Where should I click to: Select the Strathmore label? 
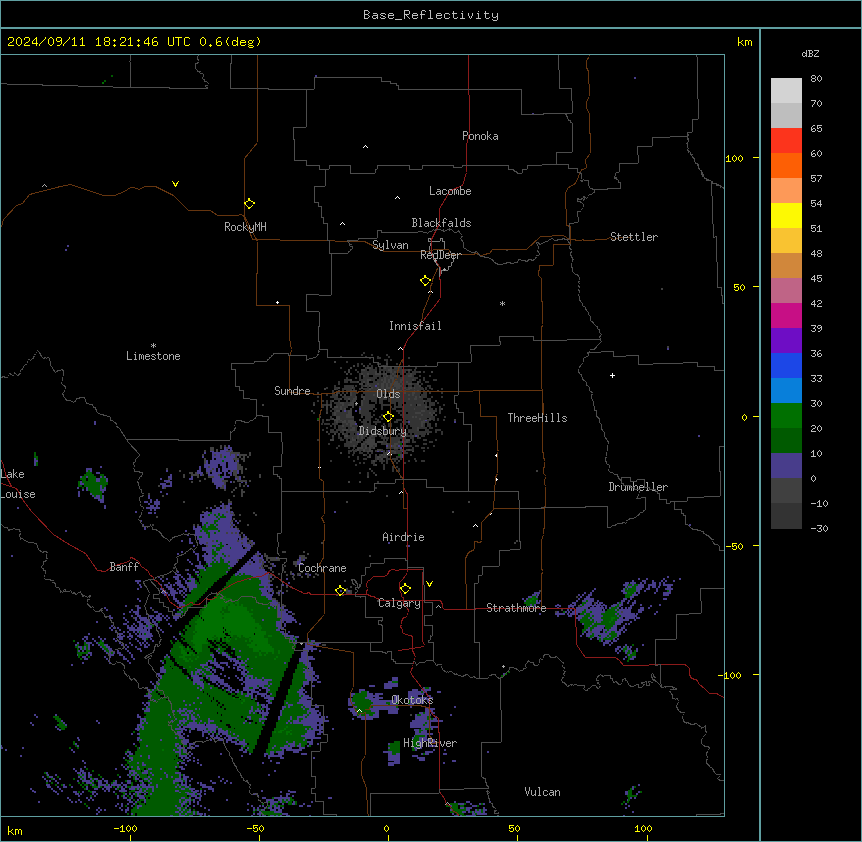click(516, 607)
